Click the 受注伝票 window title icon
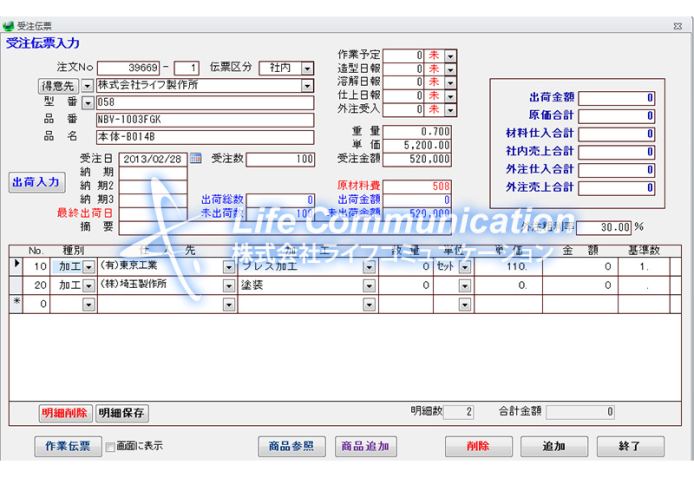Screen dimensions: 694x478 tap(9, 26)
